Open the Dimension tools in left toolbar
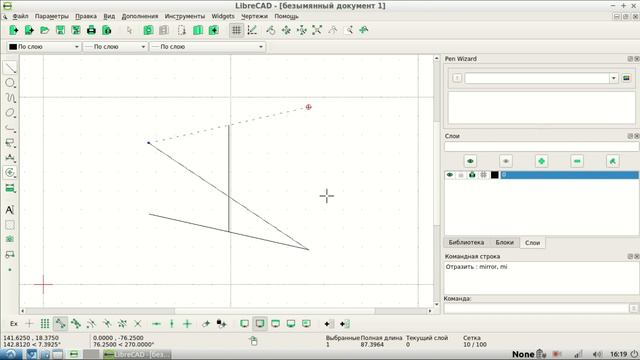The height and width of the screenshot is (360, 640). 10,158
